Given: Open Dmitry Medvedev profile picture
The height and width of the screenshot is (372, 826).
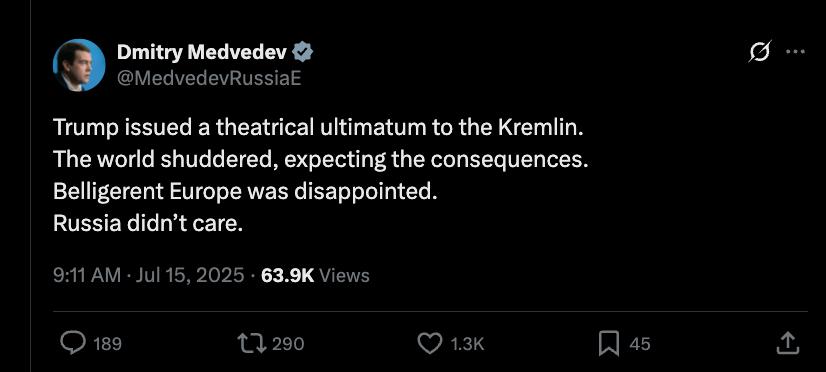Looking at the screenshot, I should 79,65.
